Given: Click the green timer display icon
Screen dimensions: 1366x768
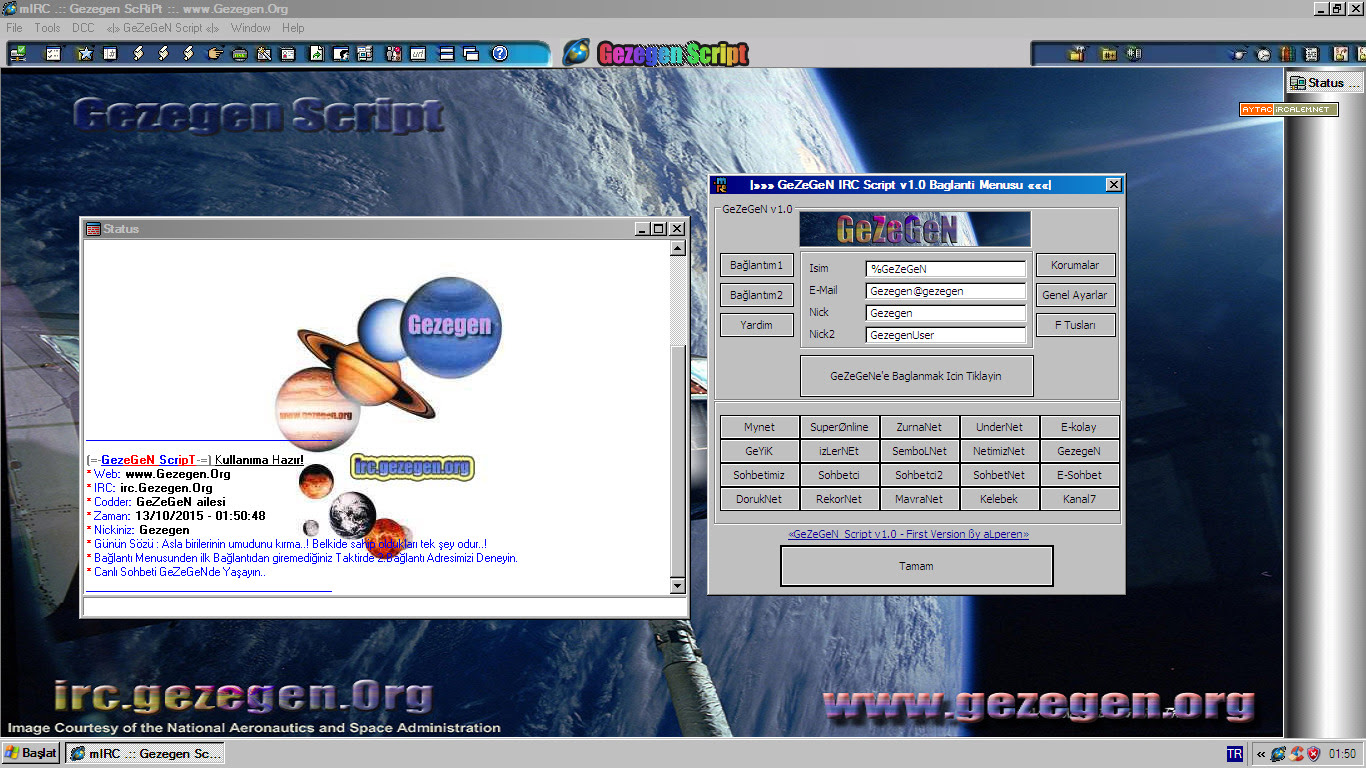Looking at the screenshot, I should [x=240, y=54].
